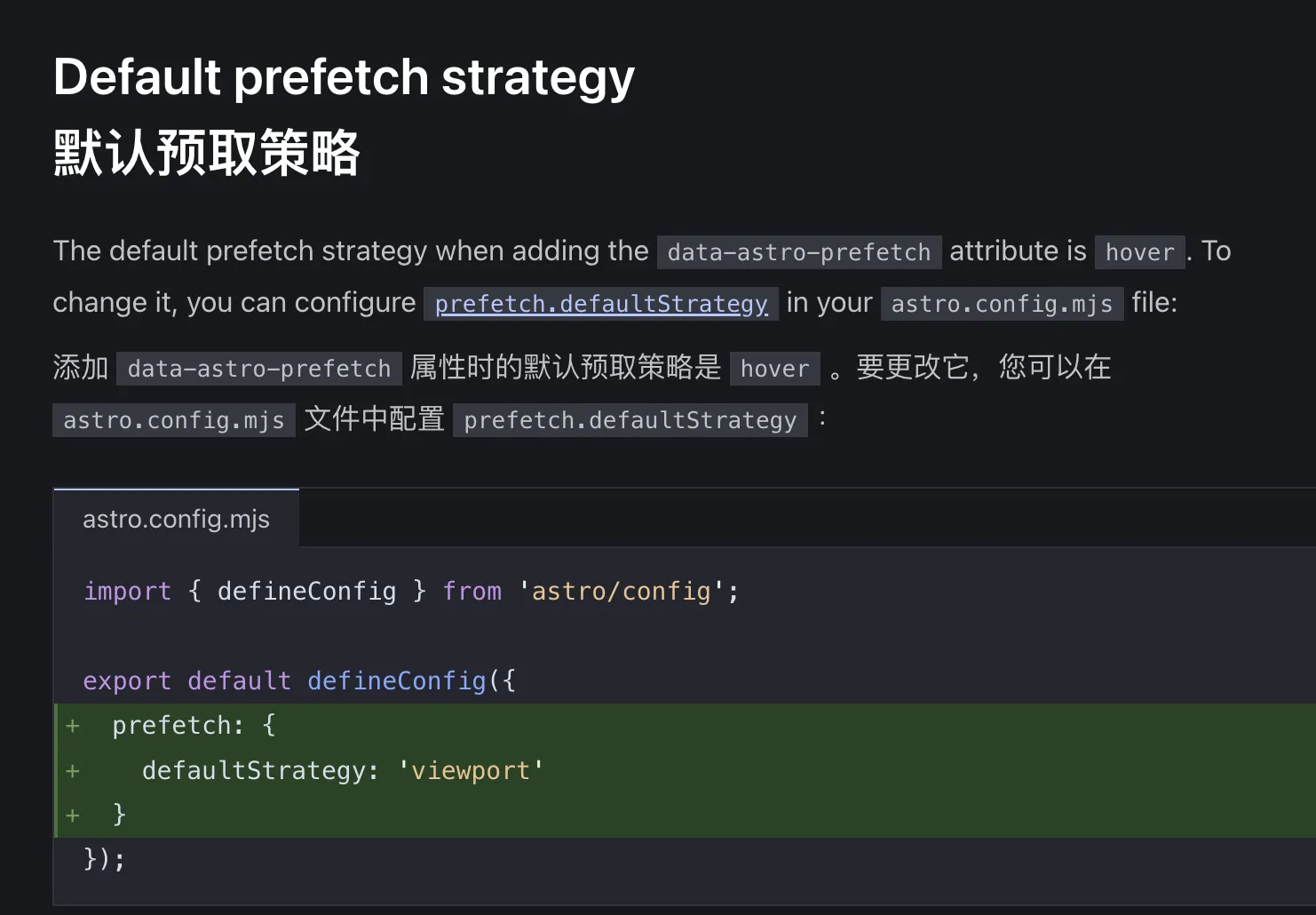This screenshot has height=915, width=1316.
Task: Click astro.config.mjs inline code before "file:"
Action: (1001, 304)
